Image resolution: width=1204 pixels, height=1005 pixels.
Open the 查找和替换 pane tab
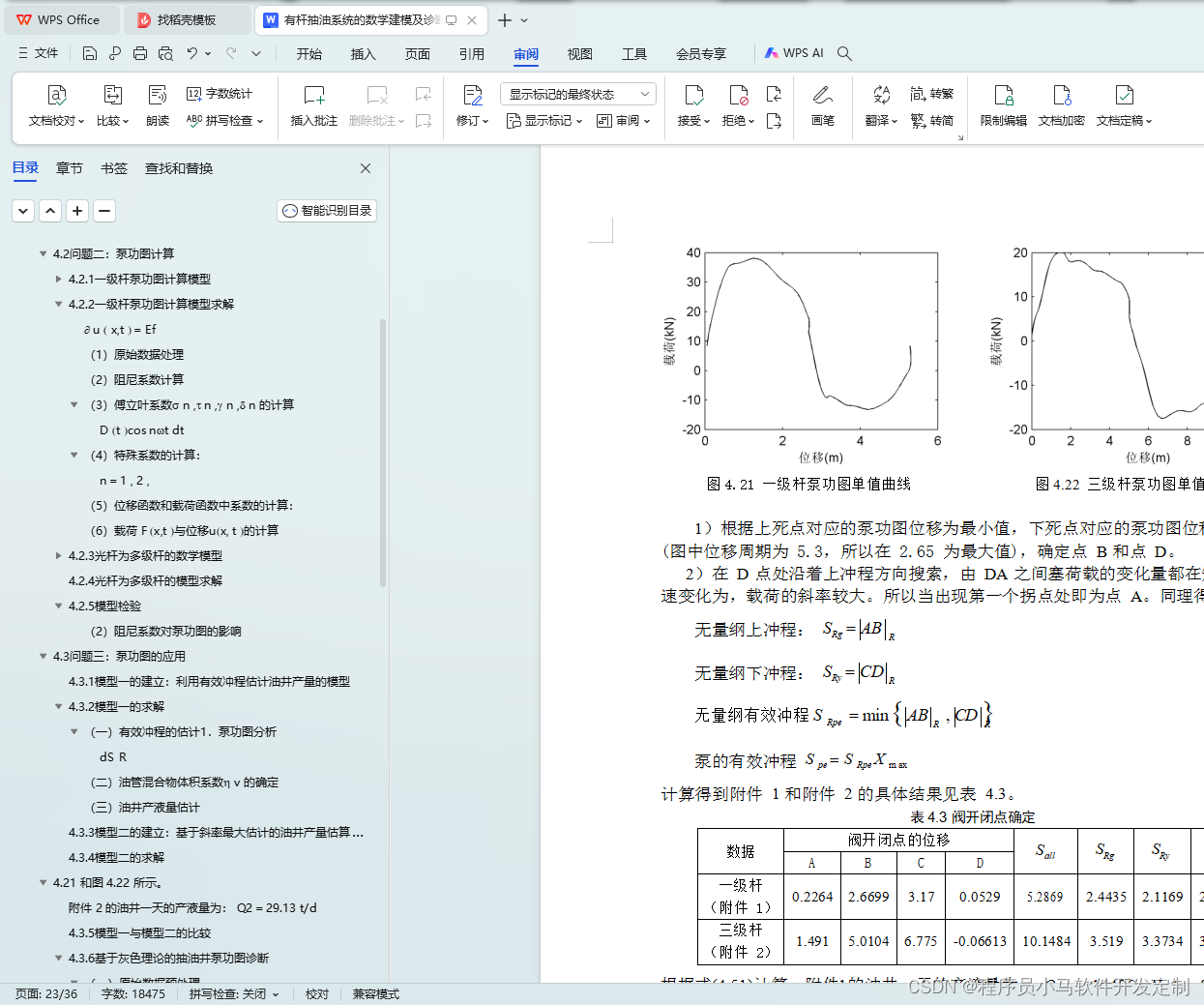click(x=179, y=168)
